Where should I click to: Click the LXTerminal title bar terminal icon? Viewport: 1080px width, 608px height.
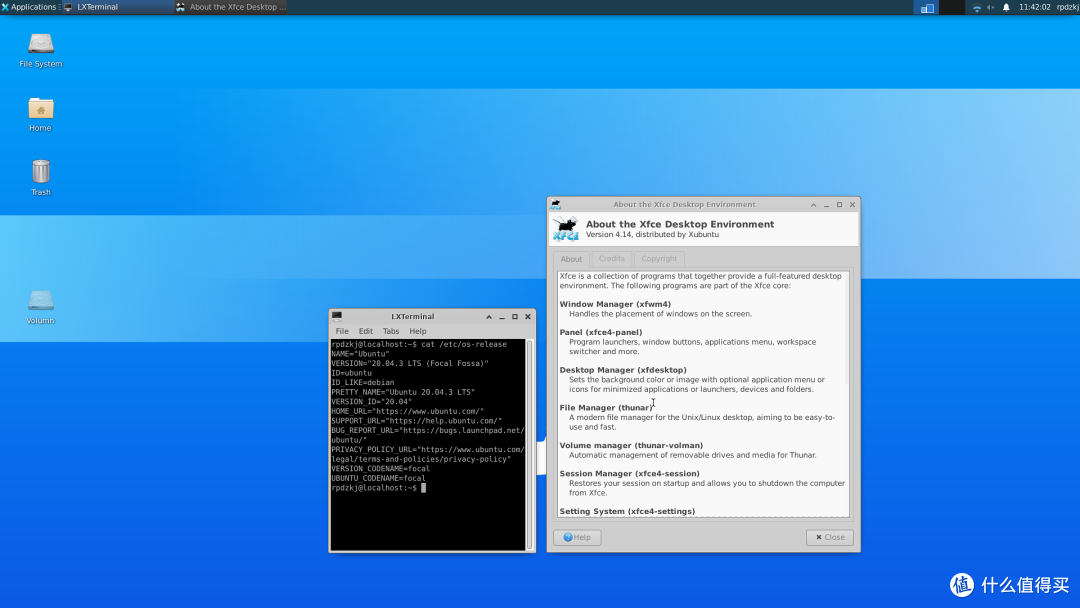point(337,316)
